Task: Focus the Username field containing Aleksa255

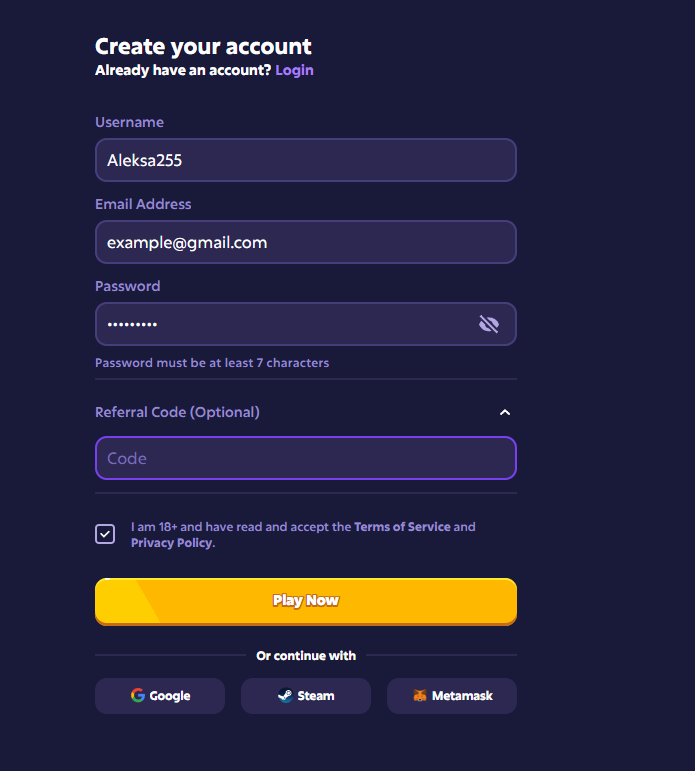Action: 305,160
